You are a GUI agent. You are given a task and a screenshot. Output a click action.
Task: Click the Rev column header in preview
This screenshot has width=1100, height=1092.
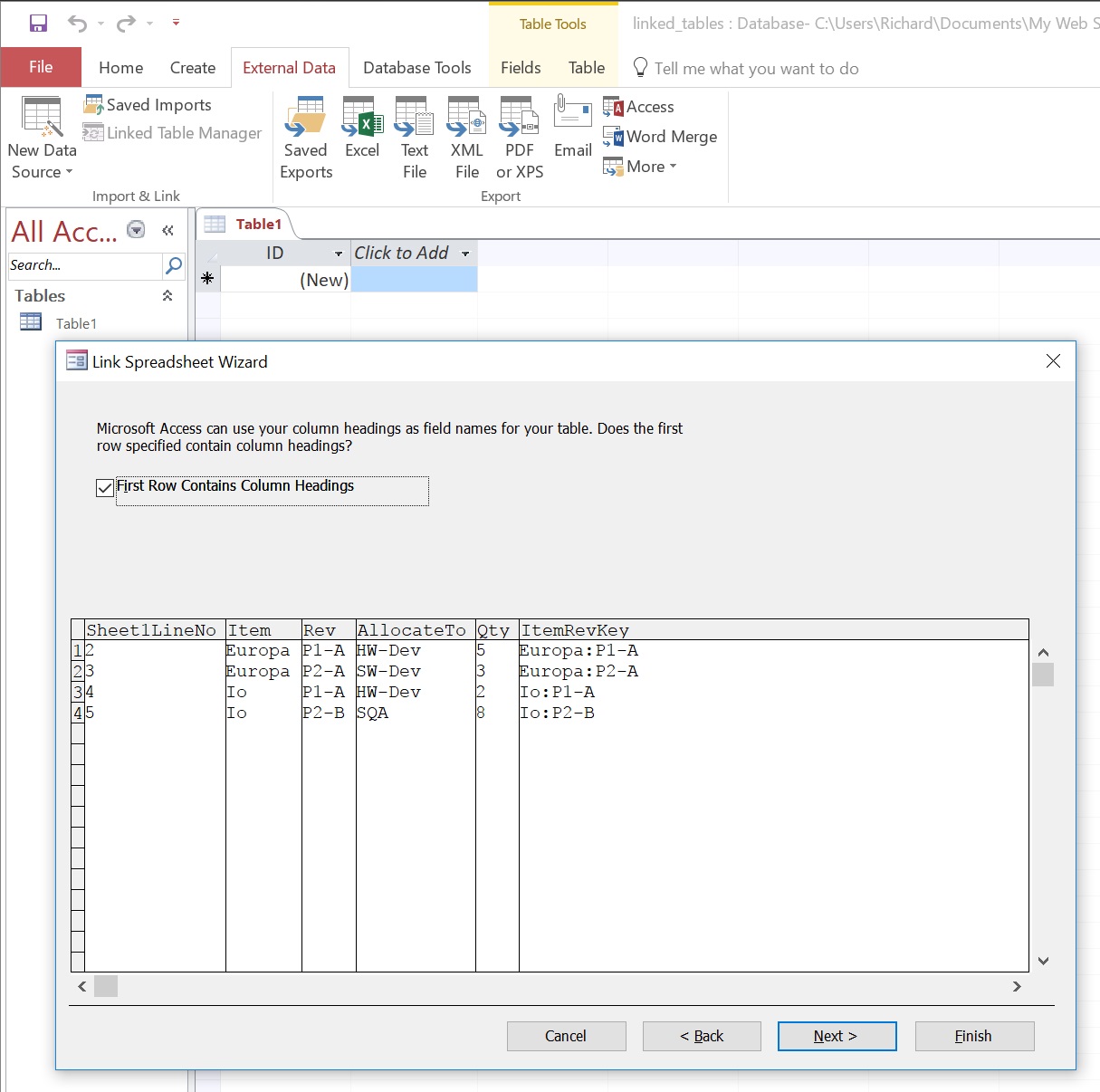click(329, 630)
